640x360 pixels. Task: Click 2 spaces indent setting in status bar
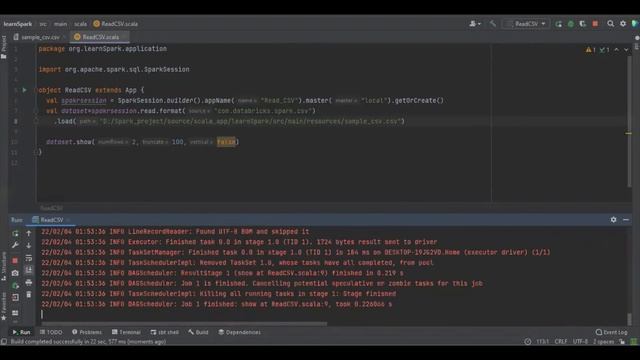(x=603, y=342)
